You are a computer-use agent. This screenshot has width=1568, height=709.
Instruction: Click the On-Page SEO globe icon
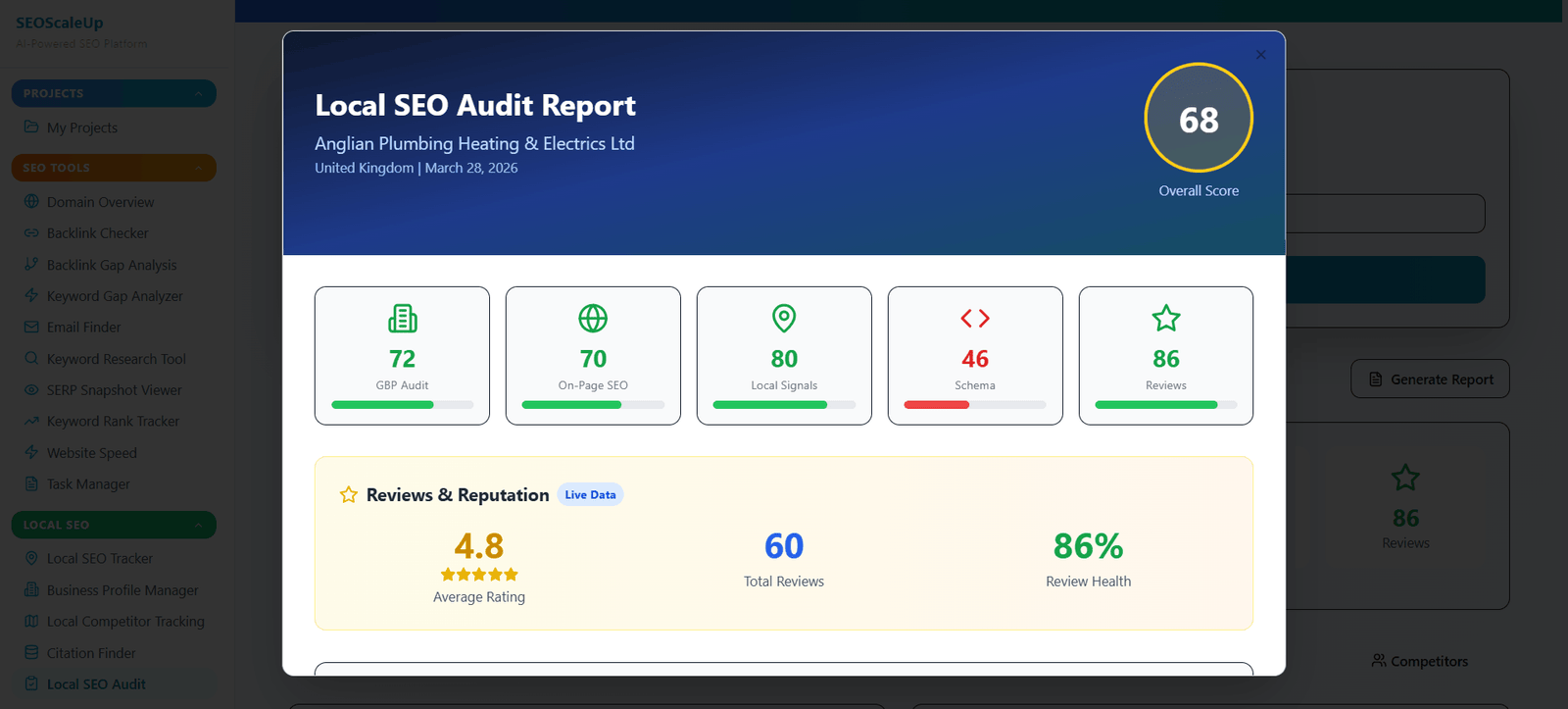[593, 319]
